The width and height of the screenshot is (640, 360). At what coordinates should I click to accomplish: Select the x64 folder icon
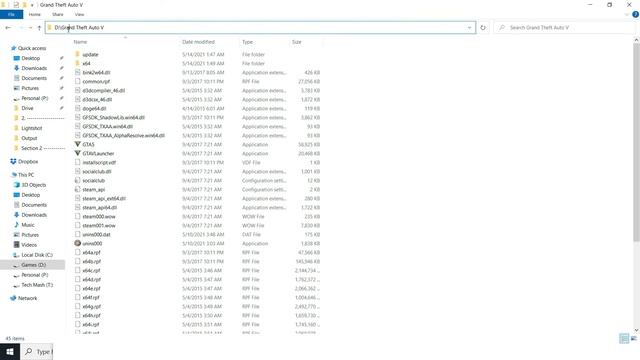[78, 63]
